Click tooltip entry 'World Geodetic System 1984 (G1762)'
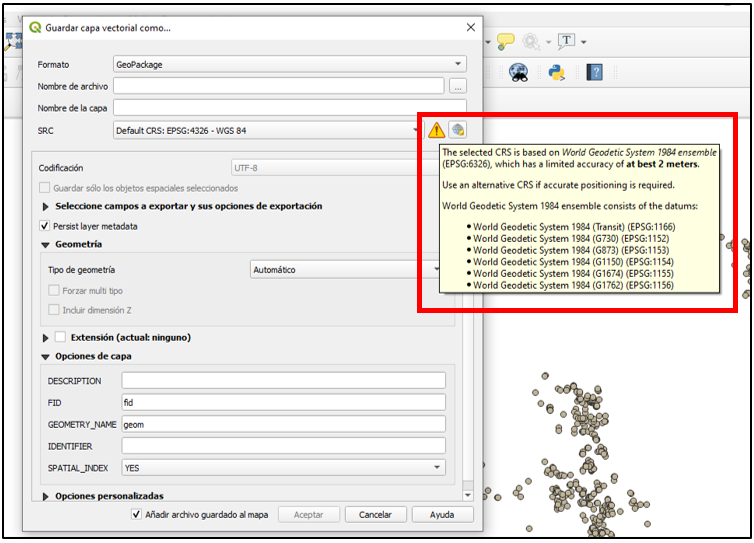 coord(548,285)
